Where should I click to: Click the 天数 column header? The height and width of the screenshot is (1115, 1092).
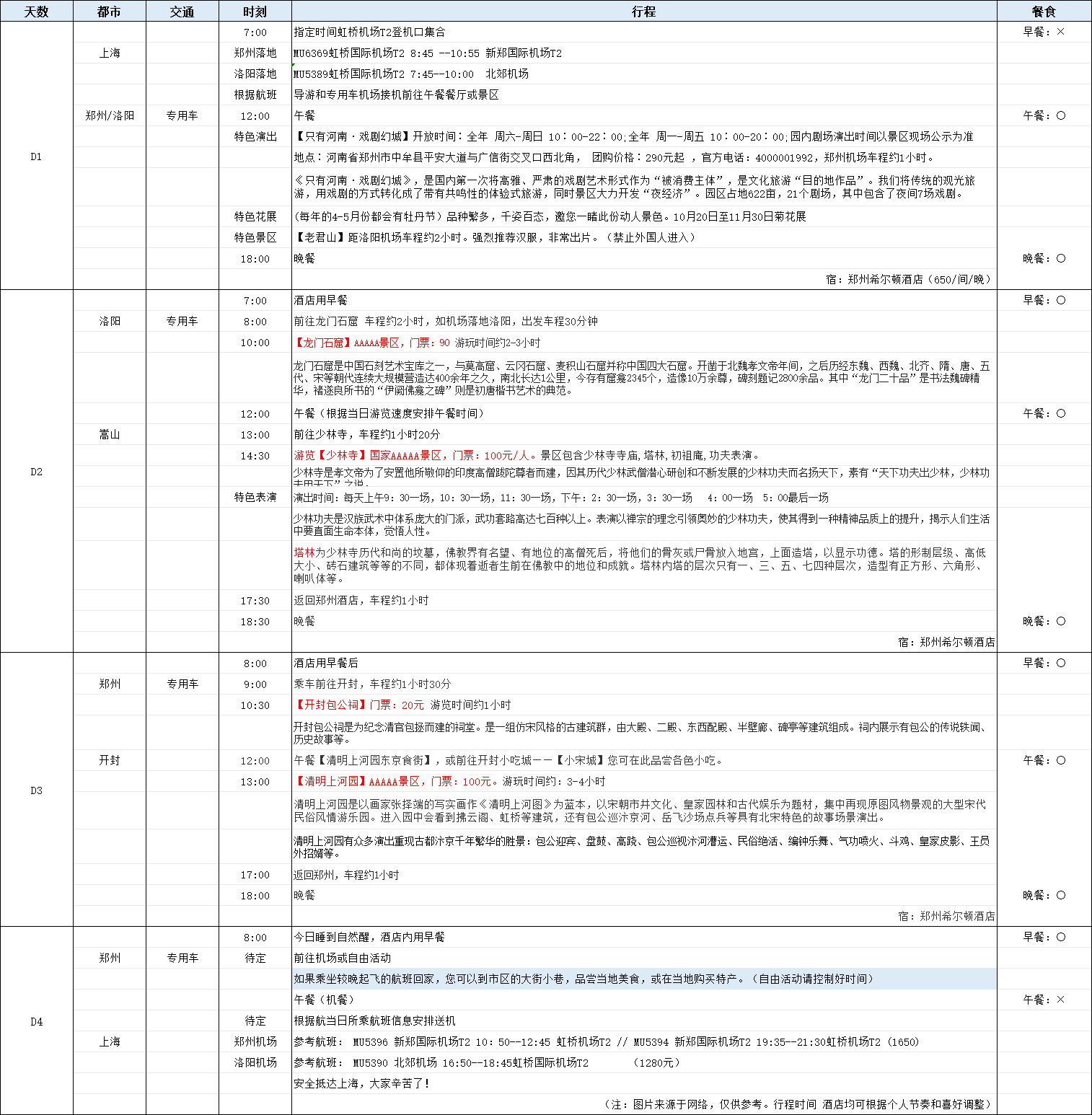pyautogui.click(x=36, y=12)
